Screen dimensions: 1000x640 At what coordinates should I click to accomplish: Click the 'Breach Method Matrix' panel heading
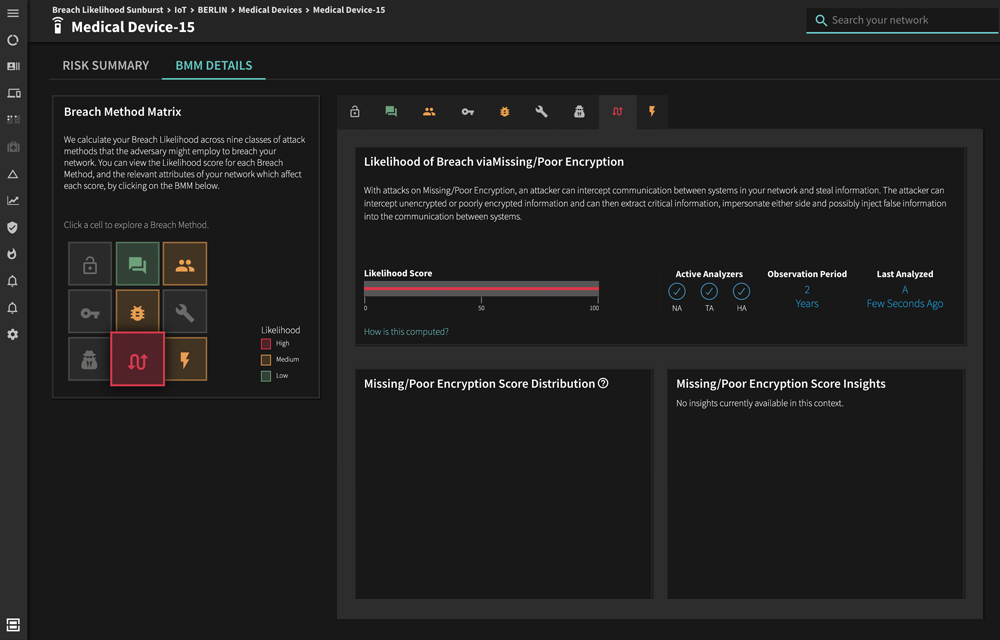pyautogui.click(x=122, y=112)
